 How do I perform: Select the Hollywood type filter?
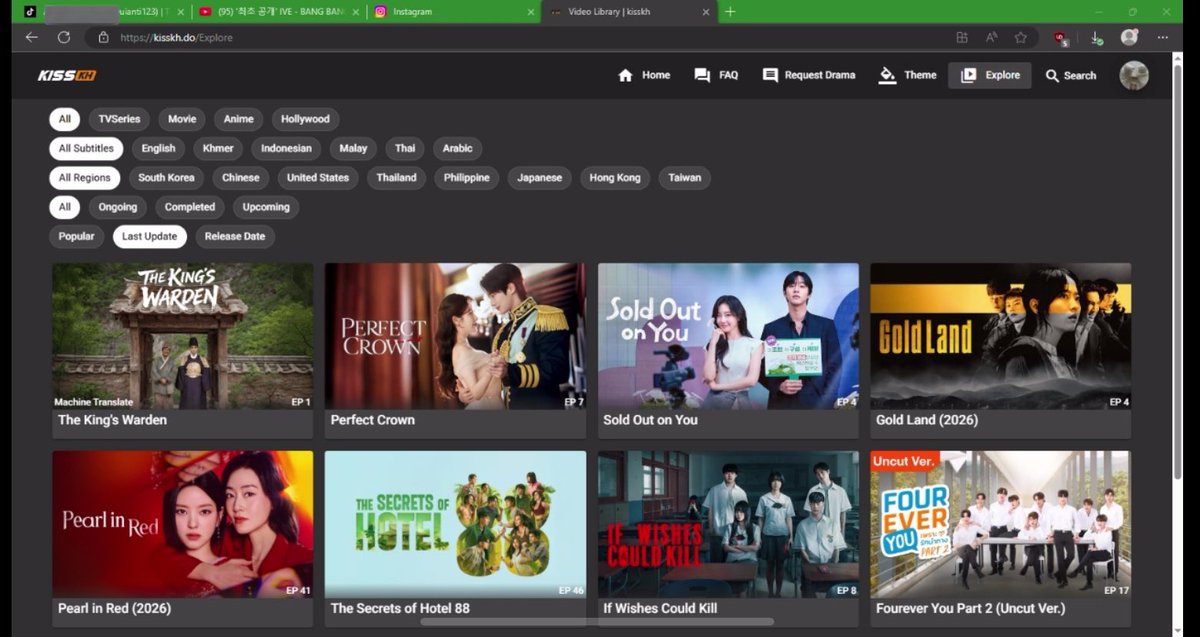tap(305, 119)
